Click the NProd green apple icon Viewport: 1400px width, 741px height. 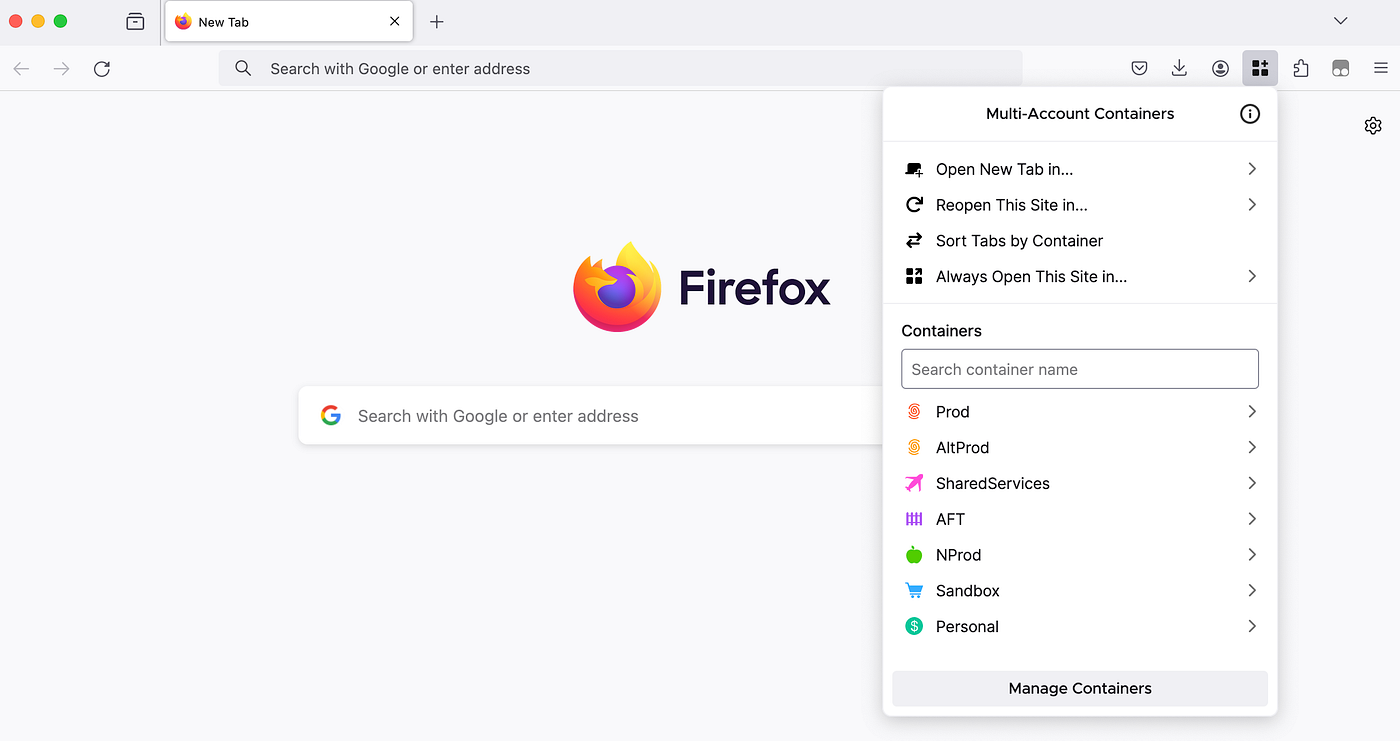tap(914, 555)
